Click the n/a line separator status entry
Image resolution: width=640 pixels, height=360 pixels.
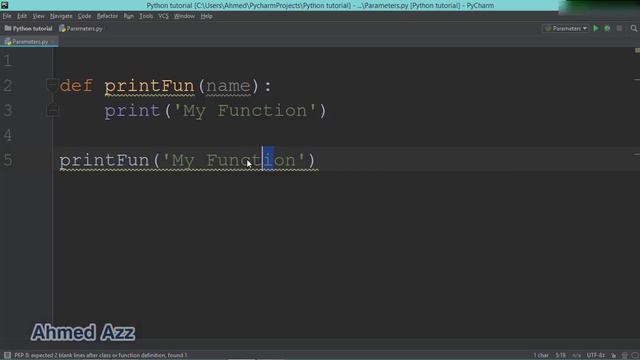[576, 355]
